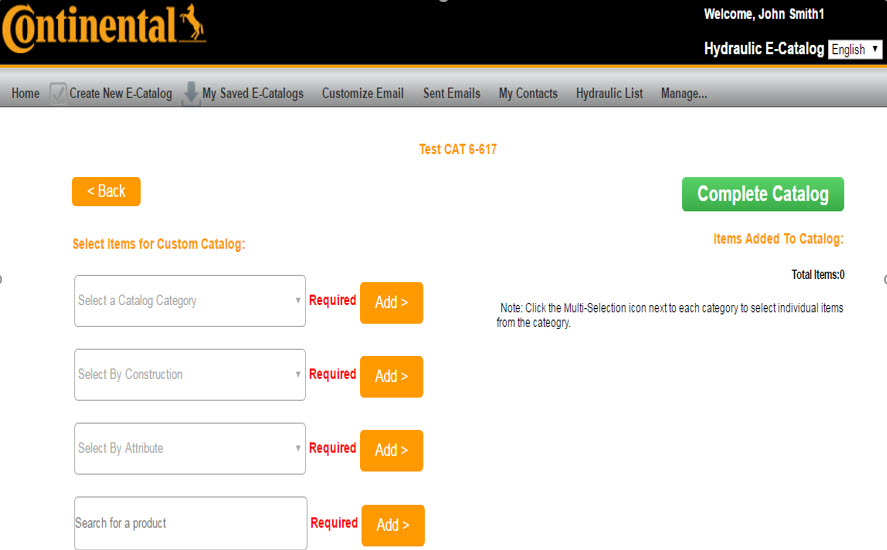Viewport: 887px width, 550px height.
Task: Go to My Contacts
Action: pyautogui.click(x=528, y=94)
